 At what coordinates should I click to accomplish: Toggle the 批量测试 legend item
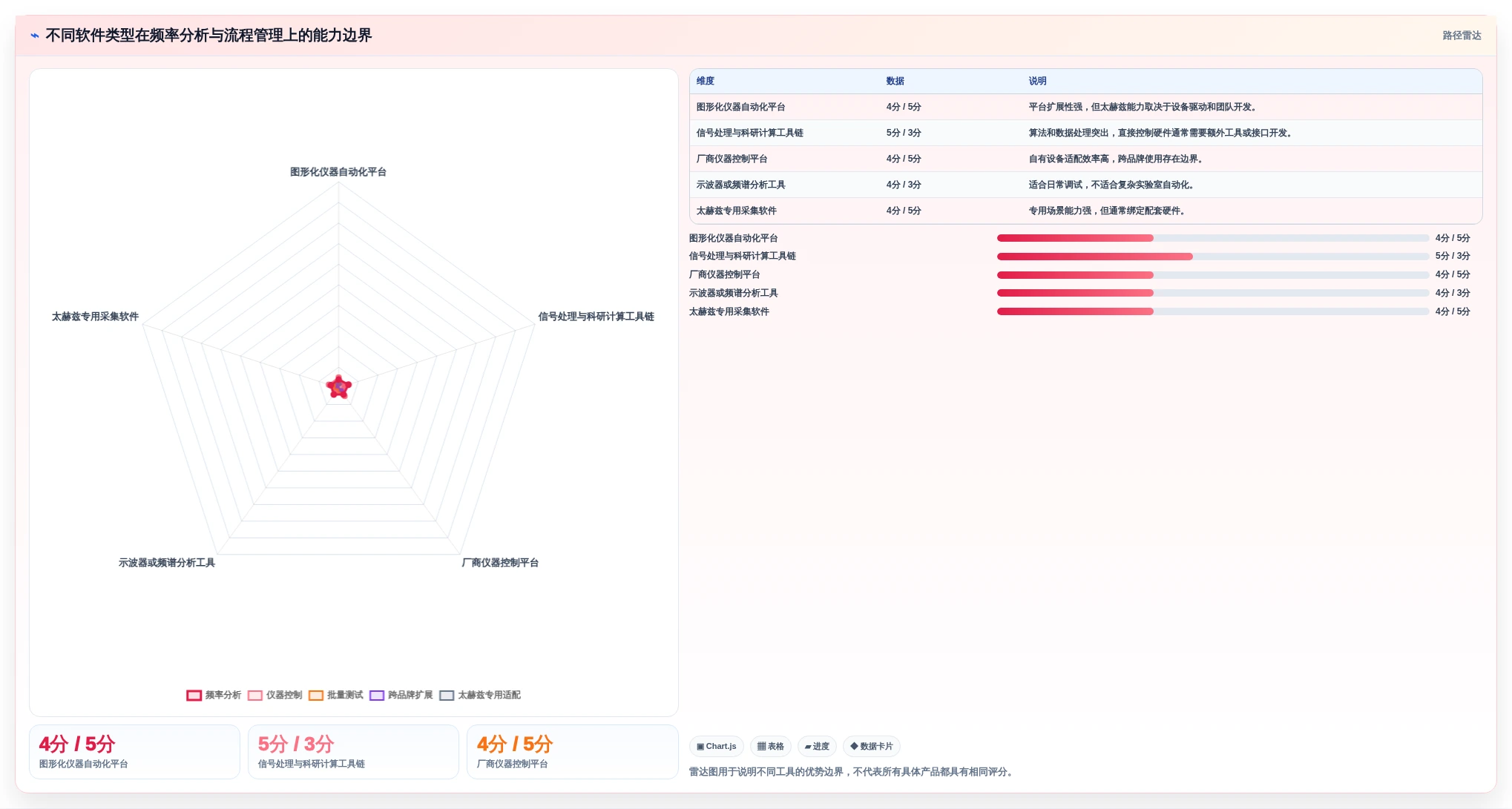pos(336,695)
